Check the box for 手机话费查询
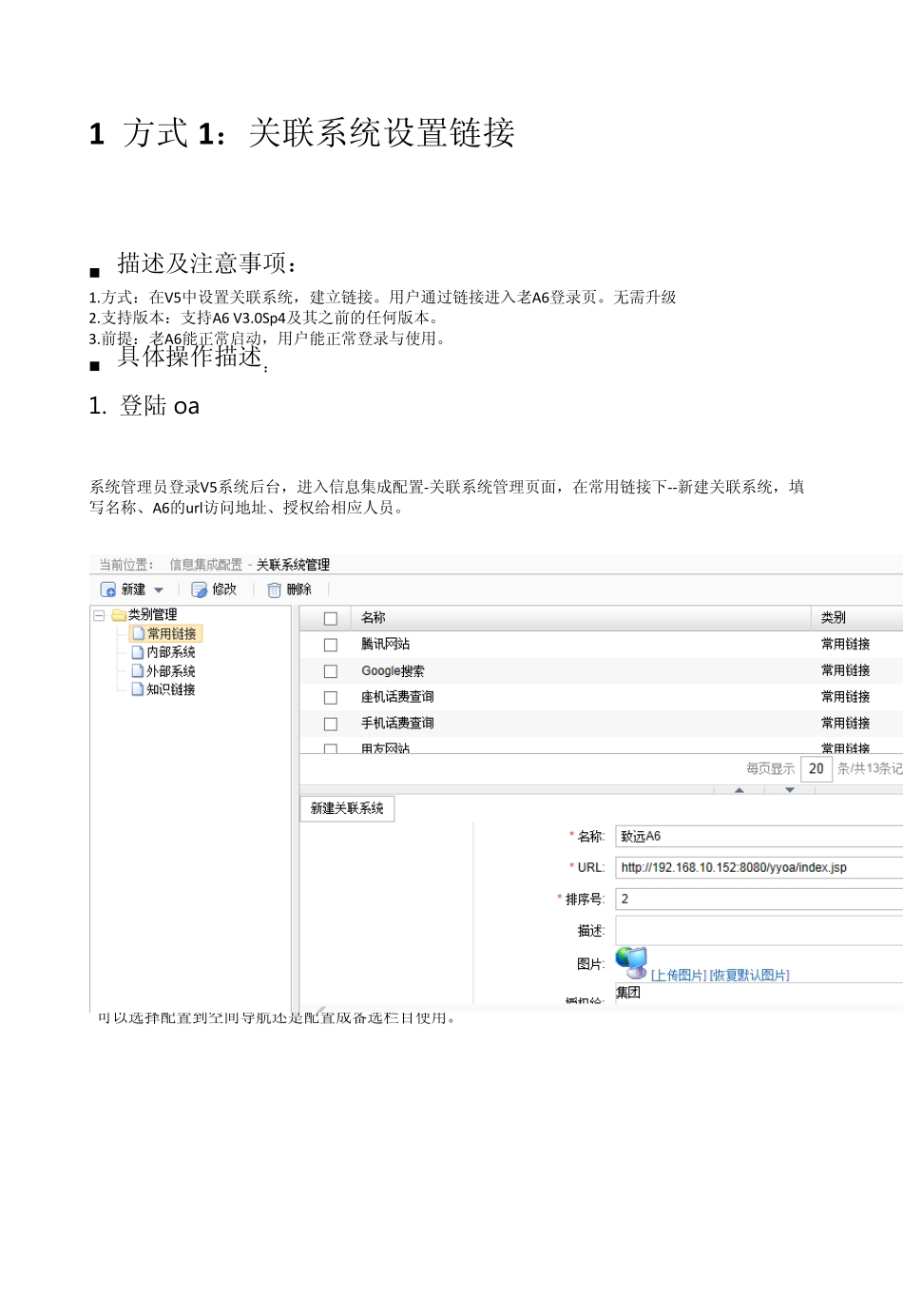The height and width of the screenshot is (1316, 903). (x=331, y=724)
